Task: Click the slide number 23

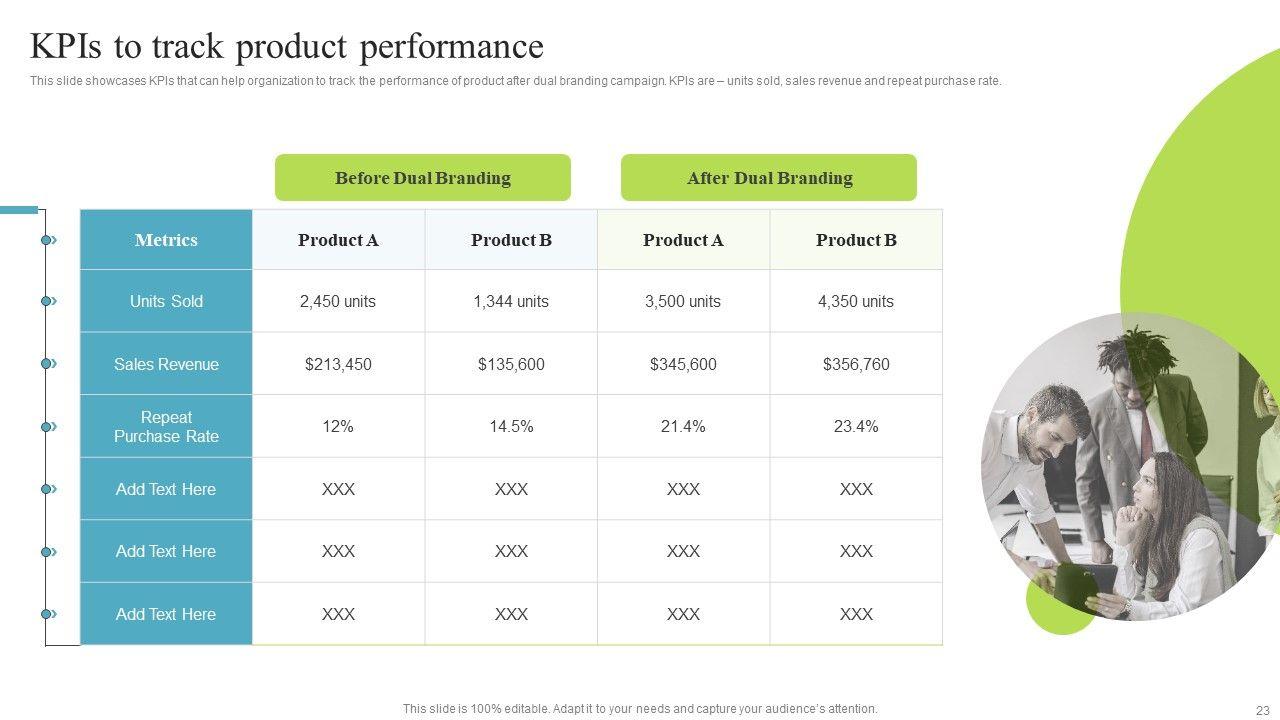Action: (1262, 710)
